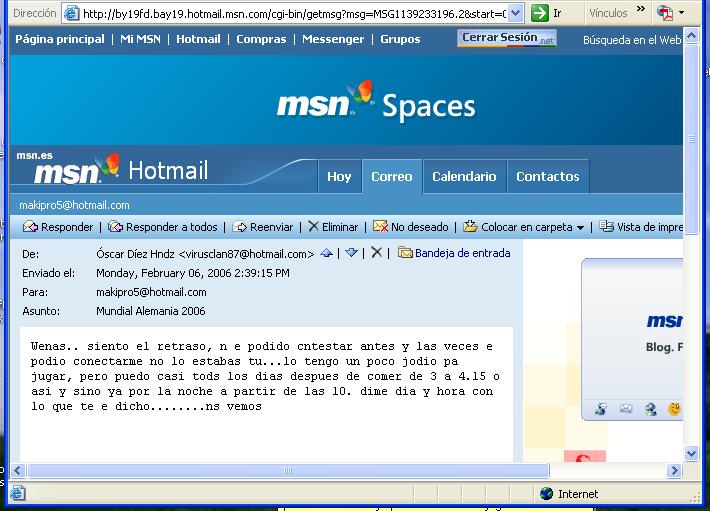Click the Responder reply icon
The height and width of the screenshot is (511, 710).
point(30,226)
